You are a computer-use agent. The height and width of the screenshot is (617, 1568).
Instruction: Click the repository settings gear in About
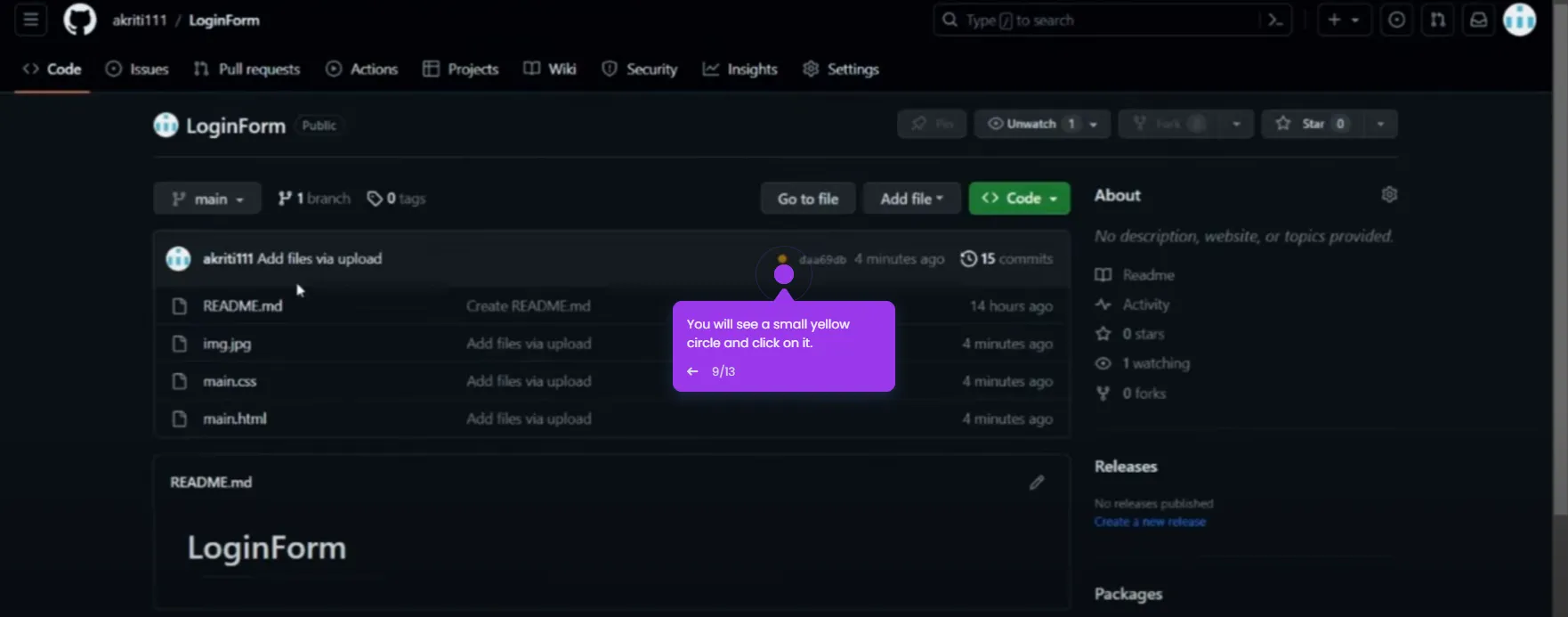click(x=1389, y=194)
